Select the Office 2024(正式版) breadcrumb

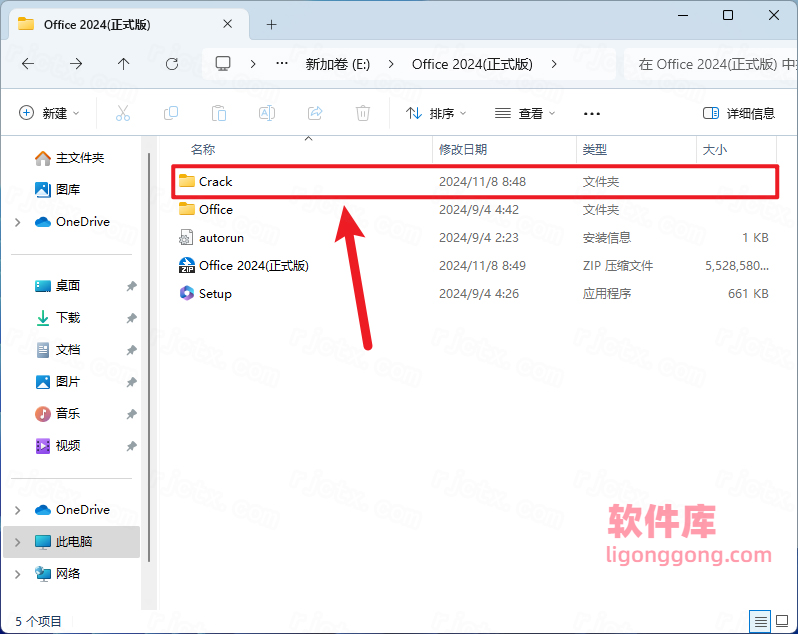(x=472, y=64)
